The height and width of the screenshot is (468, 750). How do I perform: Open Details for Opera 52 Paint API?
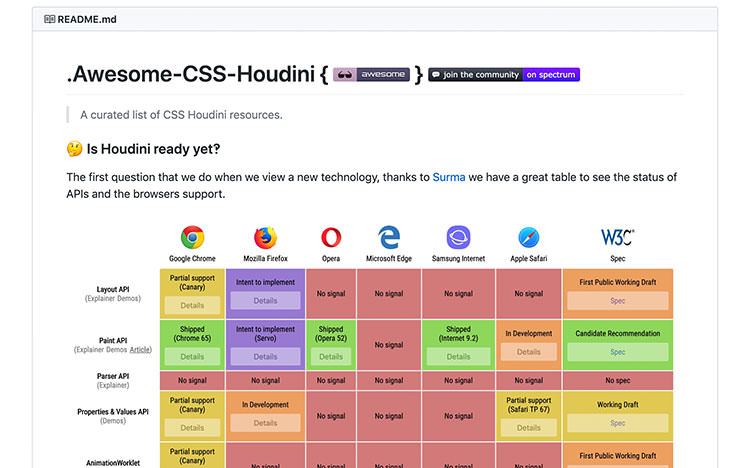331,356
